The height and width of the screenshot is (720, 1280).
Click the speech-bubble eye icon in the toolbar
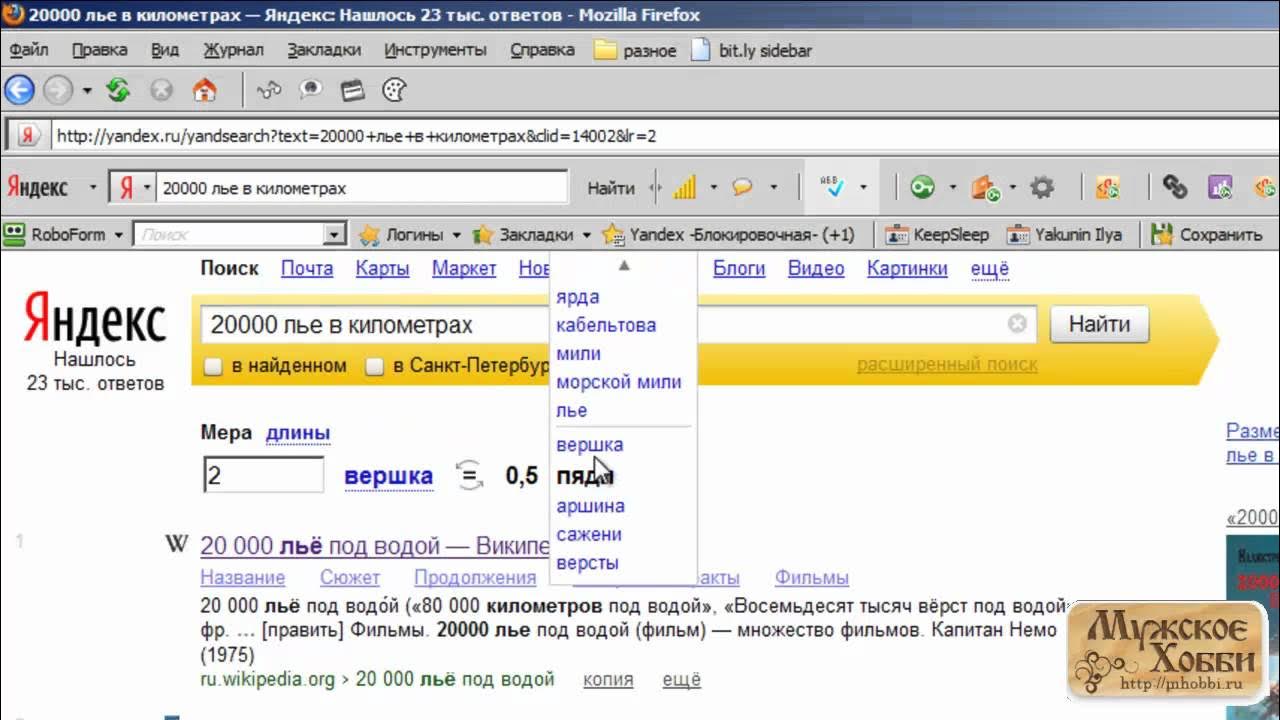[311, 90]
